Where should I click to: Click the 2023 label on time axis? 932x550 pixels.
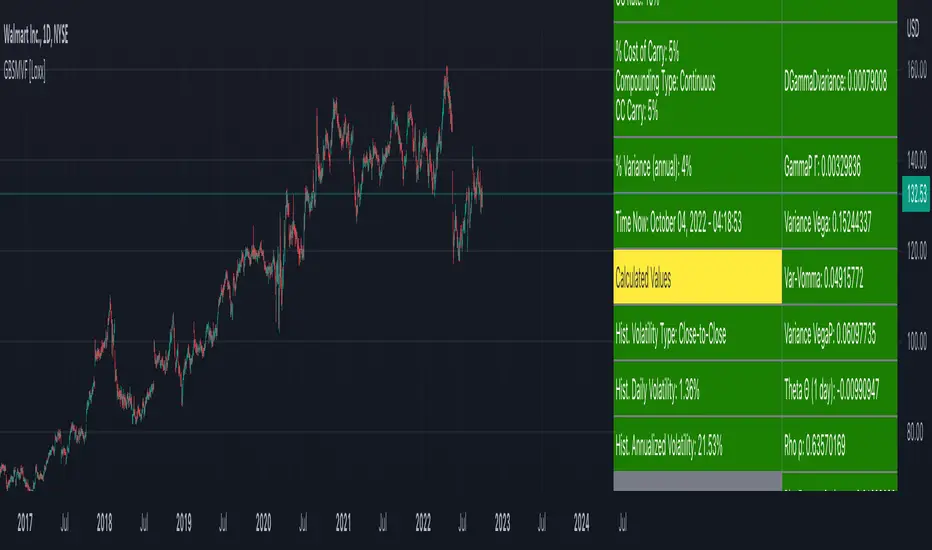coord(502,521)
